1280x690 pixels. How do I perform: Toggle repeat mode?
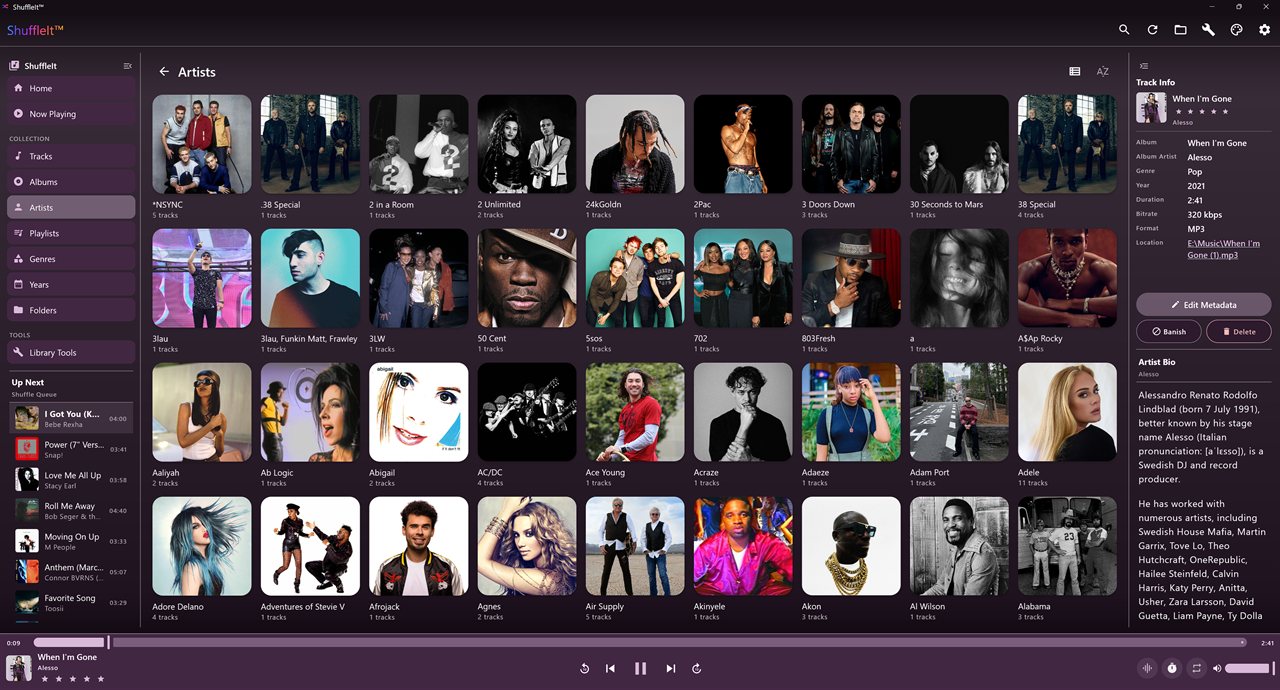point(1197,668)
